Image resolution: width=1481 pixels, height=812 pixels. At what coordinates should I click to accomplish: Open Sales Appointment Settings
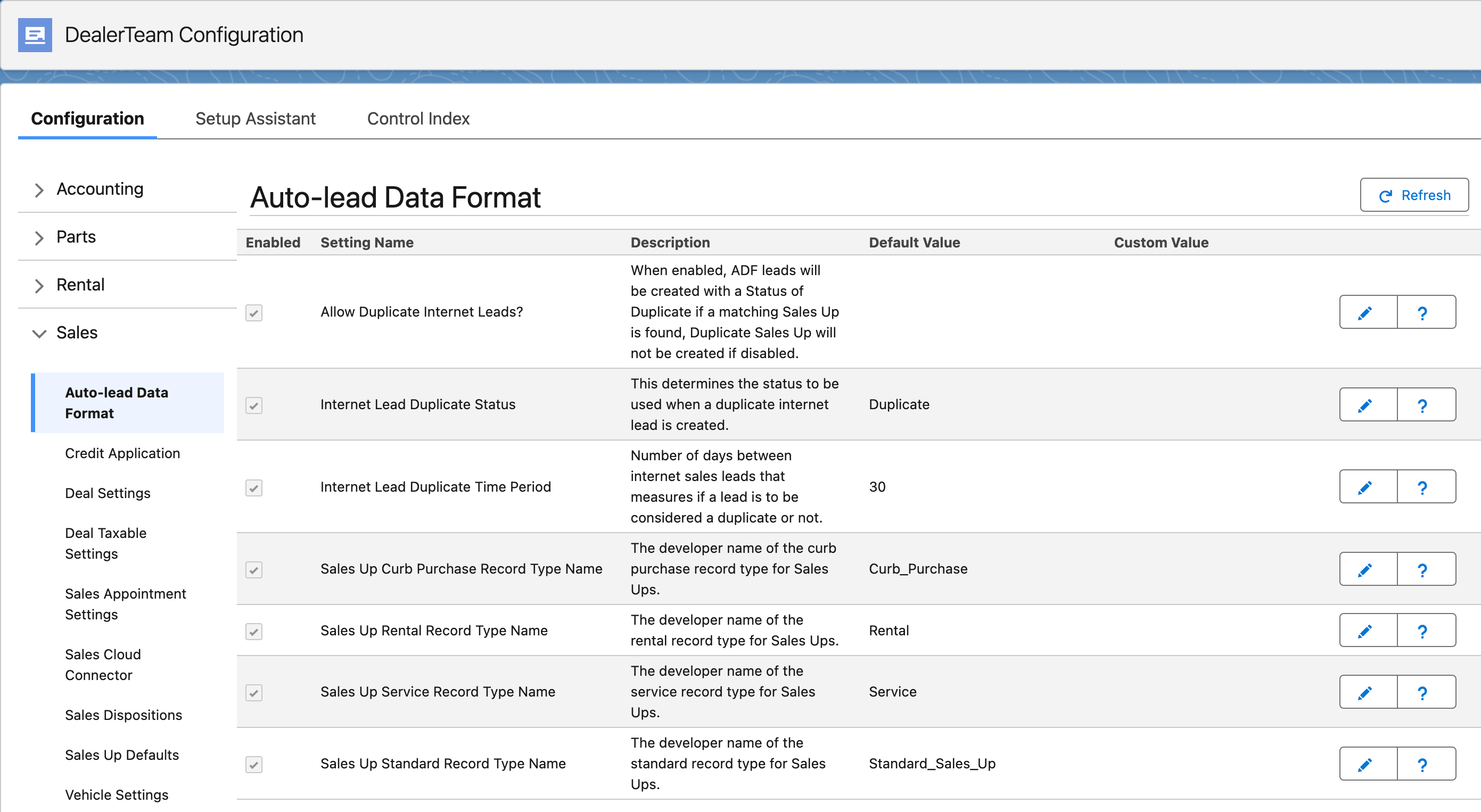[x=125, y=604]
